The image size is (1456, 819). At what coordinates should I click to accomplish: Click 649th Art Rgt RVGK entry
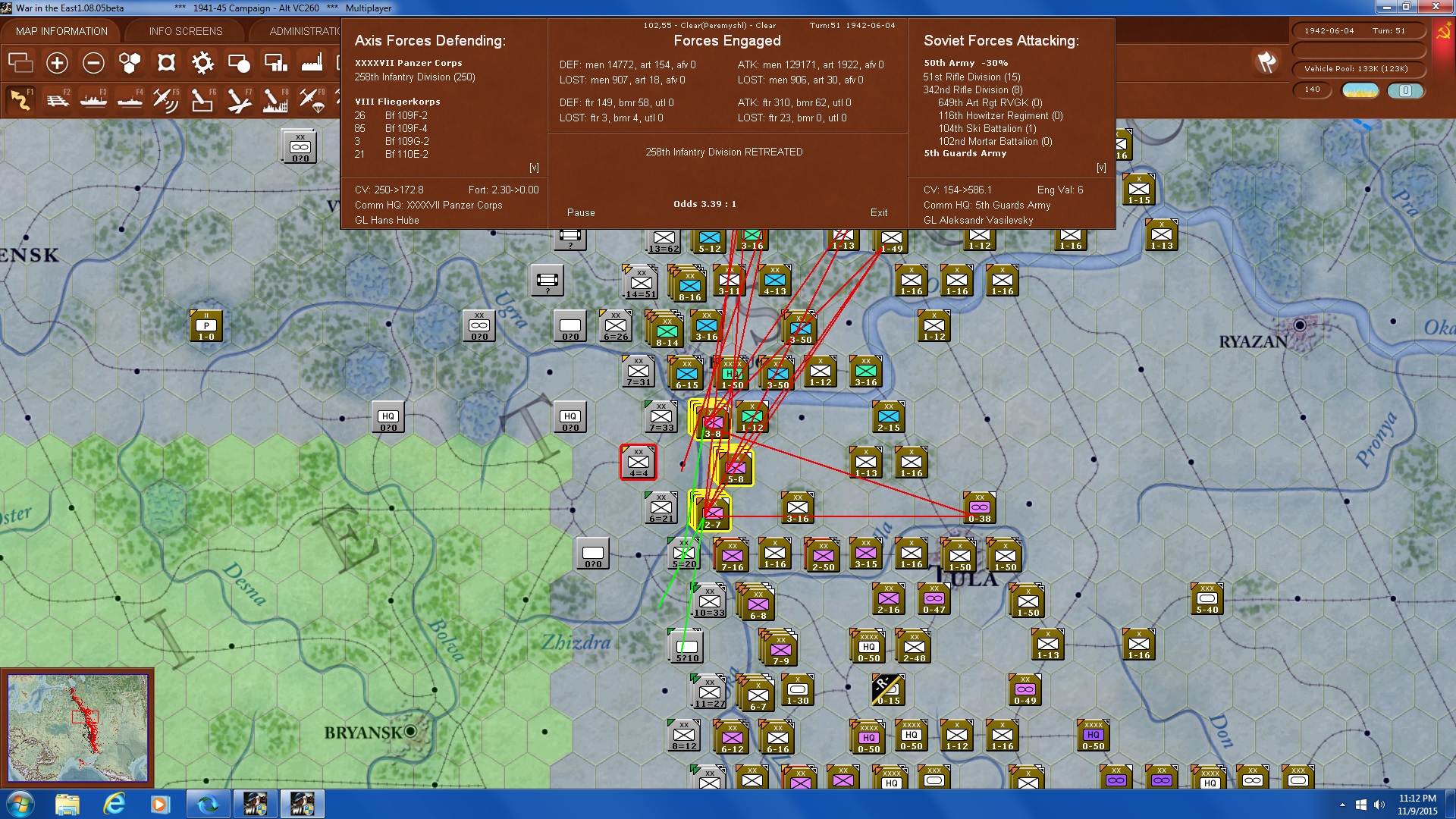coord(990,103)
